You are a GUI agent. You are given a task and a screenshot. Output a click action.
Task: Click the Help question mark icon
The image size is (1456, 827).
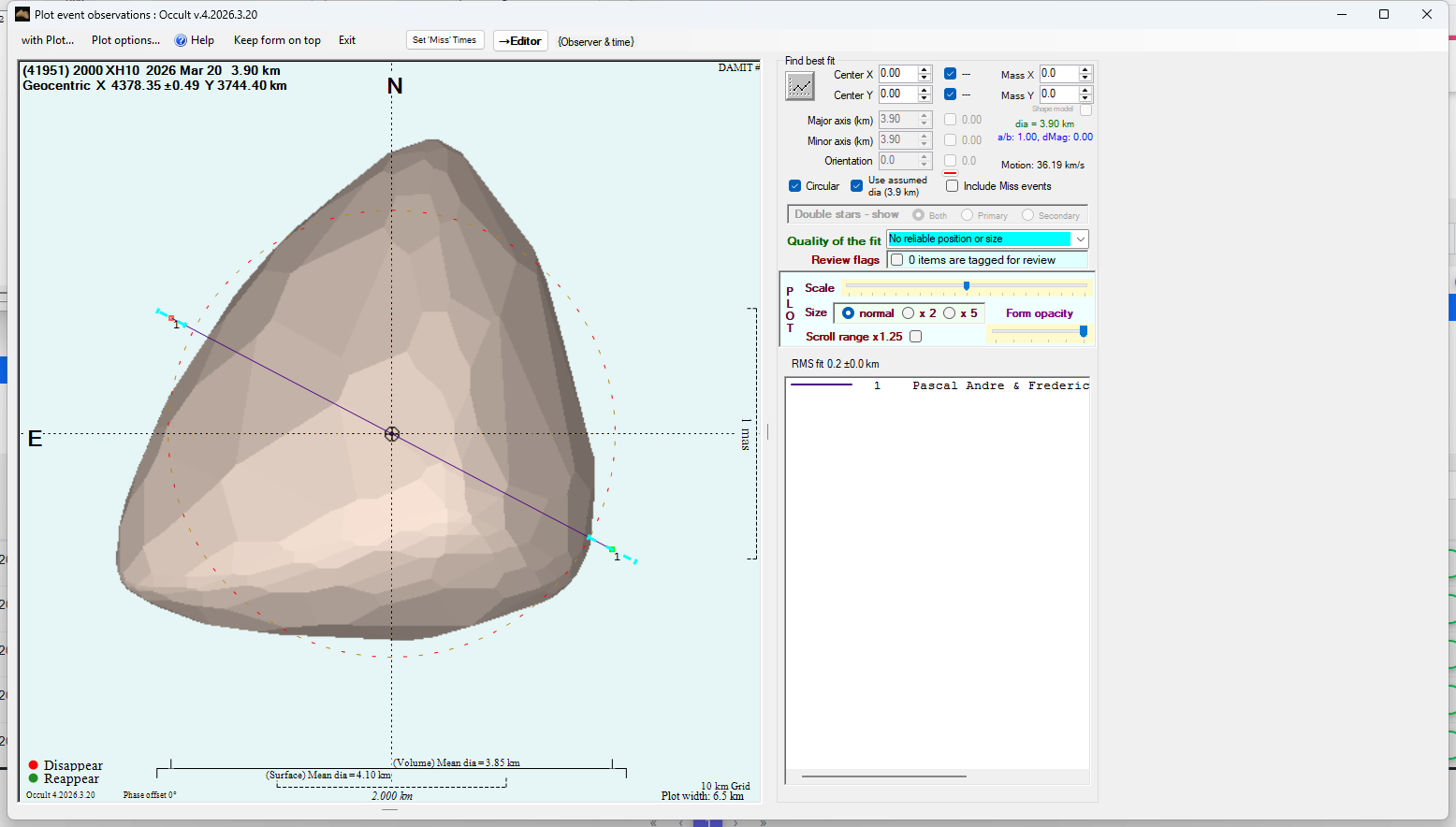pyautogui.click(x=182, y=40)
